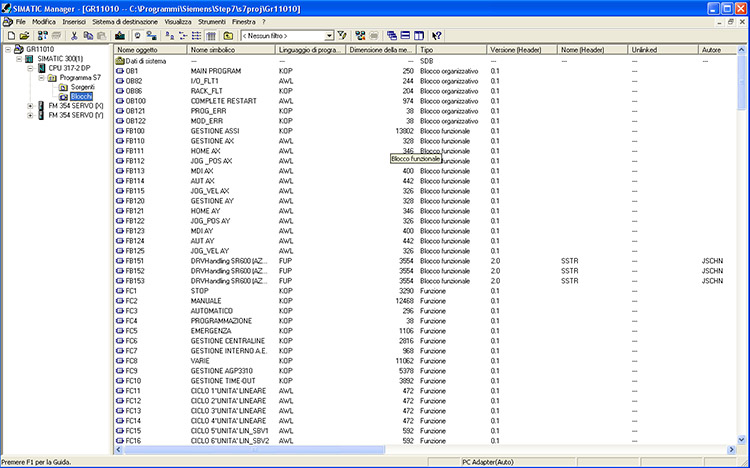750x468 pixels.
Task: Click the FB100 block icon
Action: point(120,131)
